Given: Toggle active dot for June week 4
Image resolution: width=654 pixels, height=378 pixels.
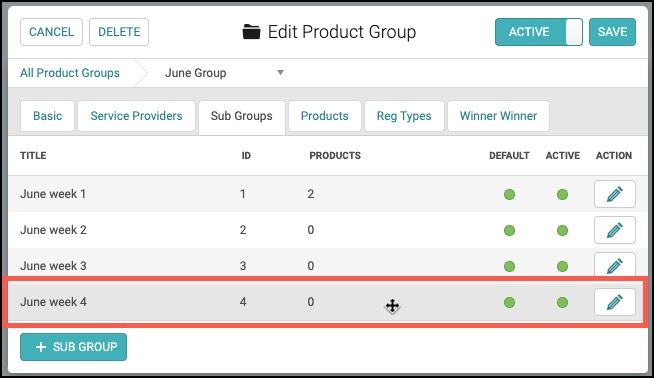Looking at the screenshot, I should click(562, 302).
